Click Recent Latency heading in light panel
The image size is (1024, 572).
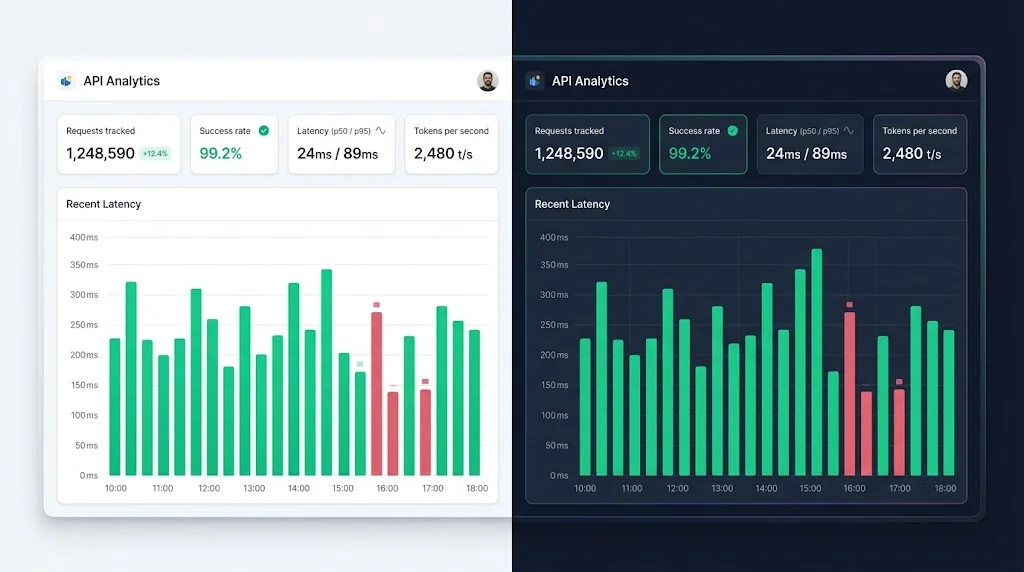pos(103,204)
